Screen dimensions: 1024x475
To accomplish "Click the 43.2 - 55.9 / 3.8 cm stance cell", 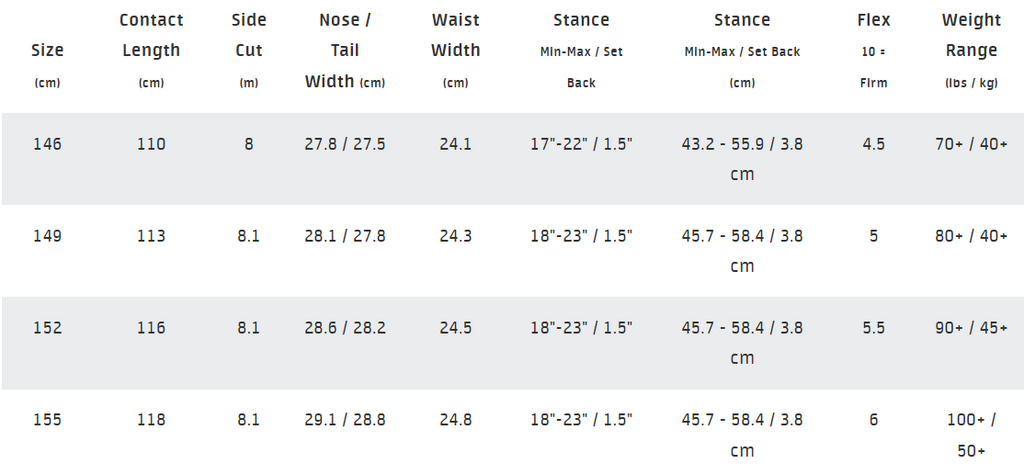I will [x=742, y=159].
